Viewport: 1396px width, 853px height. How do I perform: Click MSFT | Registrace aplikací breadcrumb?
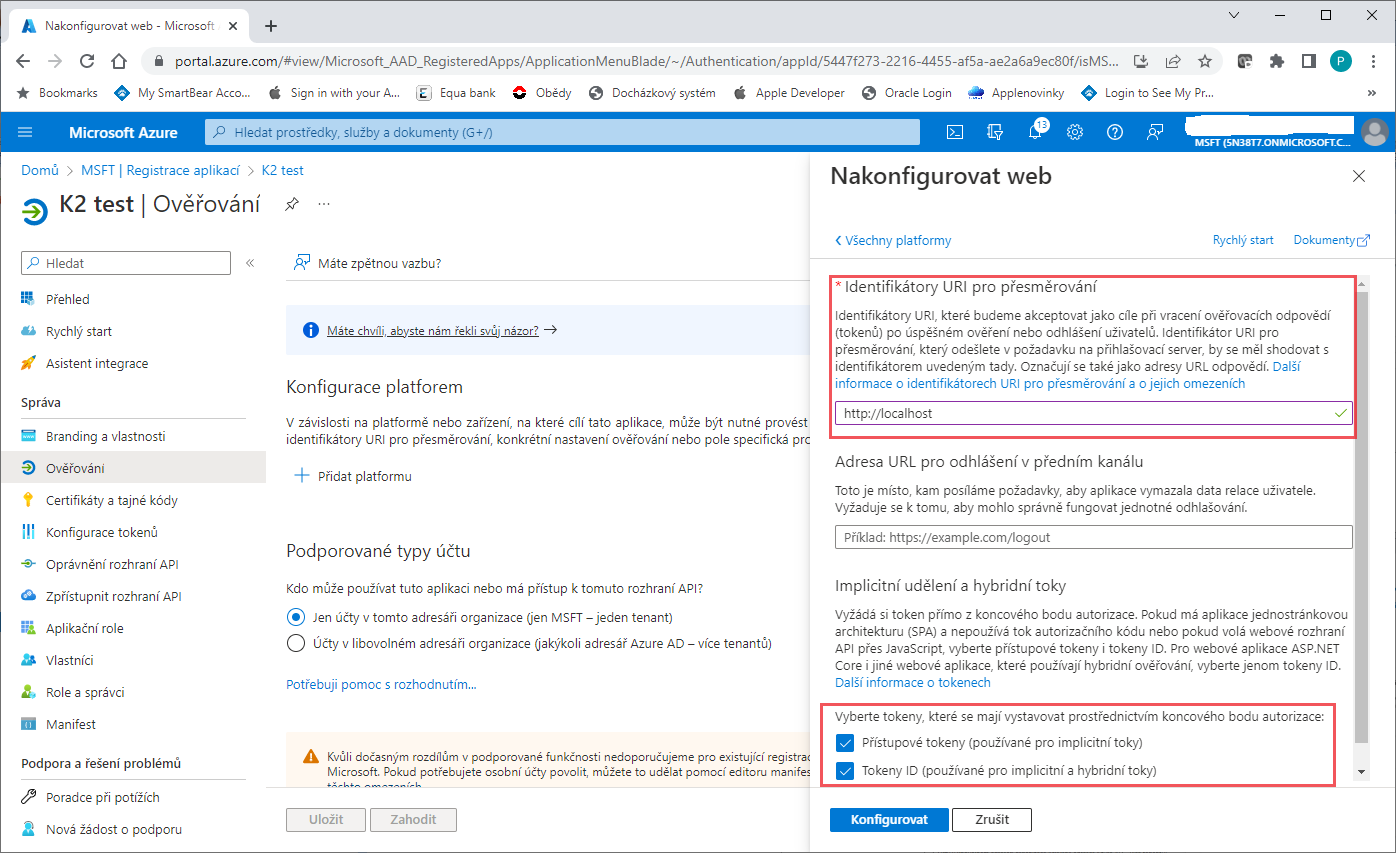(x=160, y=171)
